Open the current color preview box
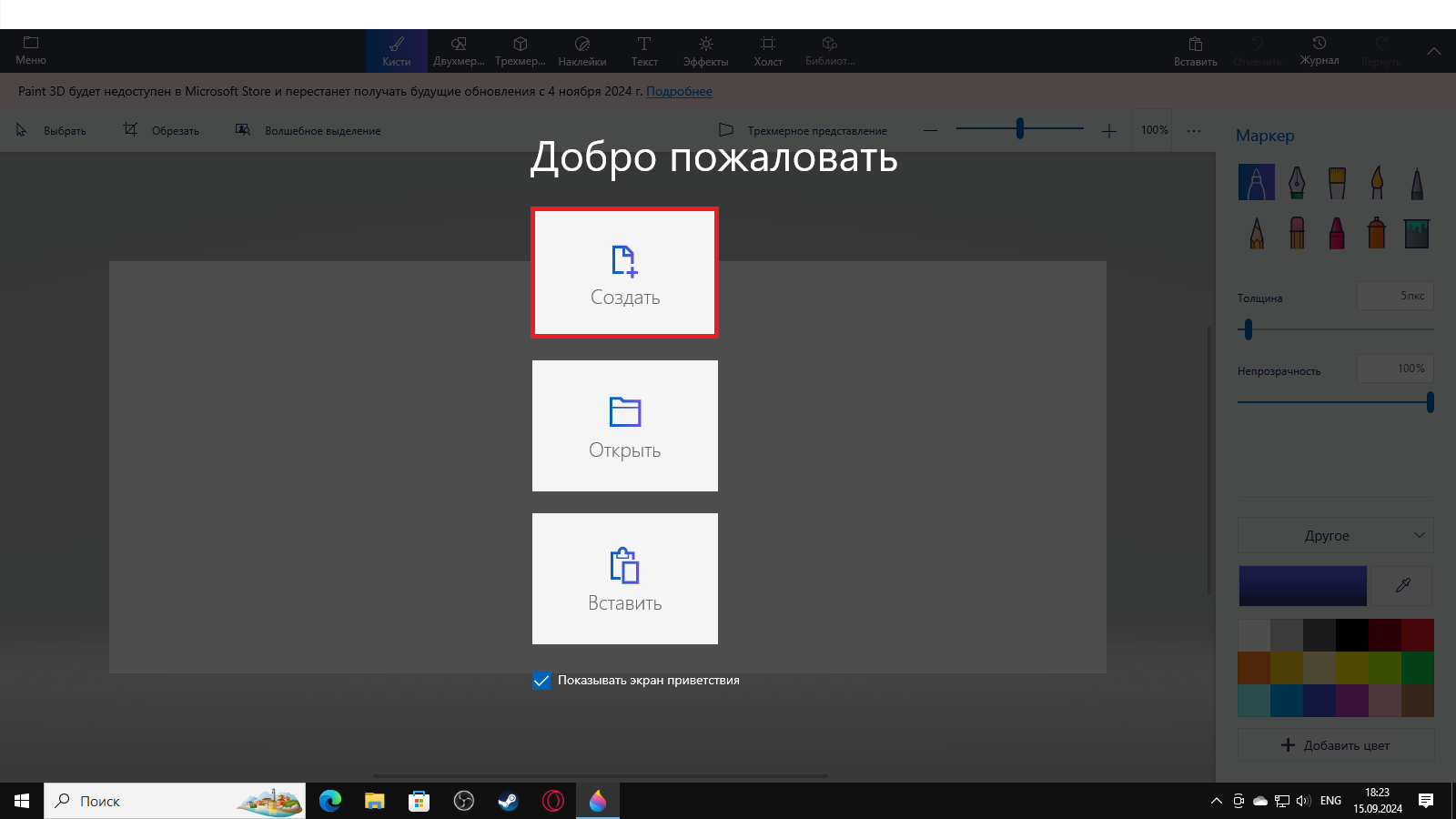1456x819 pixels. [1303, 585]
